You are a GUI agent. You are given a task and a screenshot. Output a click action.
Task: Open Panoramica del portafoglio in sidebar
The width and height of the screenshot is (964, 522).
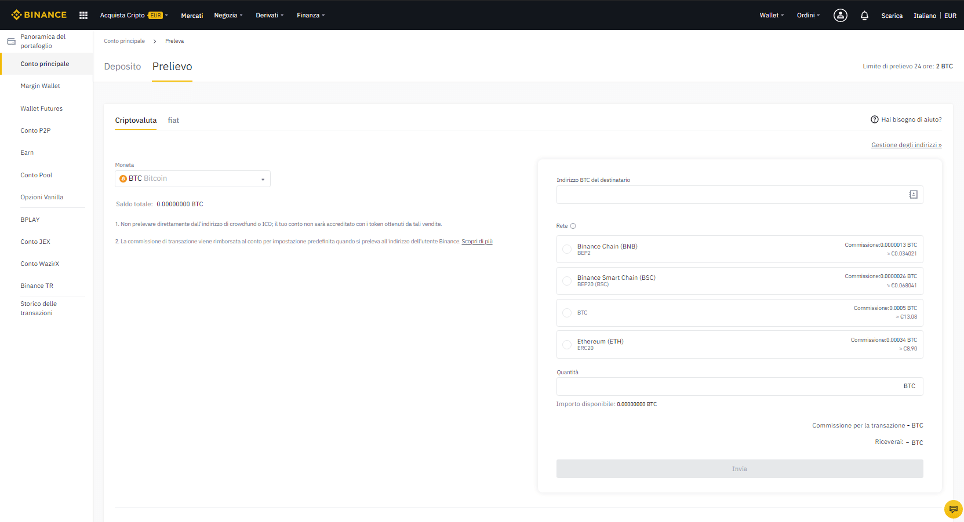43,41
